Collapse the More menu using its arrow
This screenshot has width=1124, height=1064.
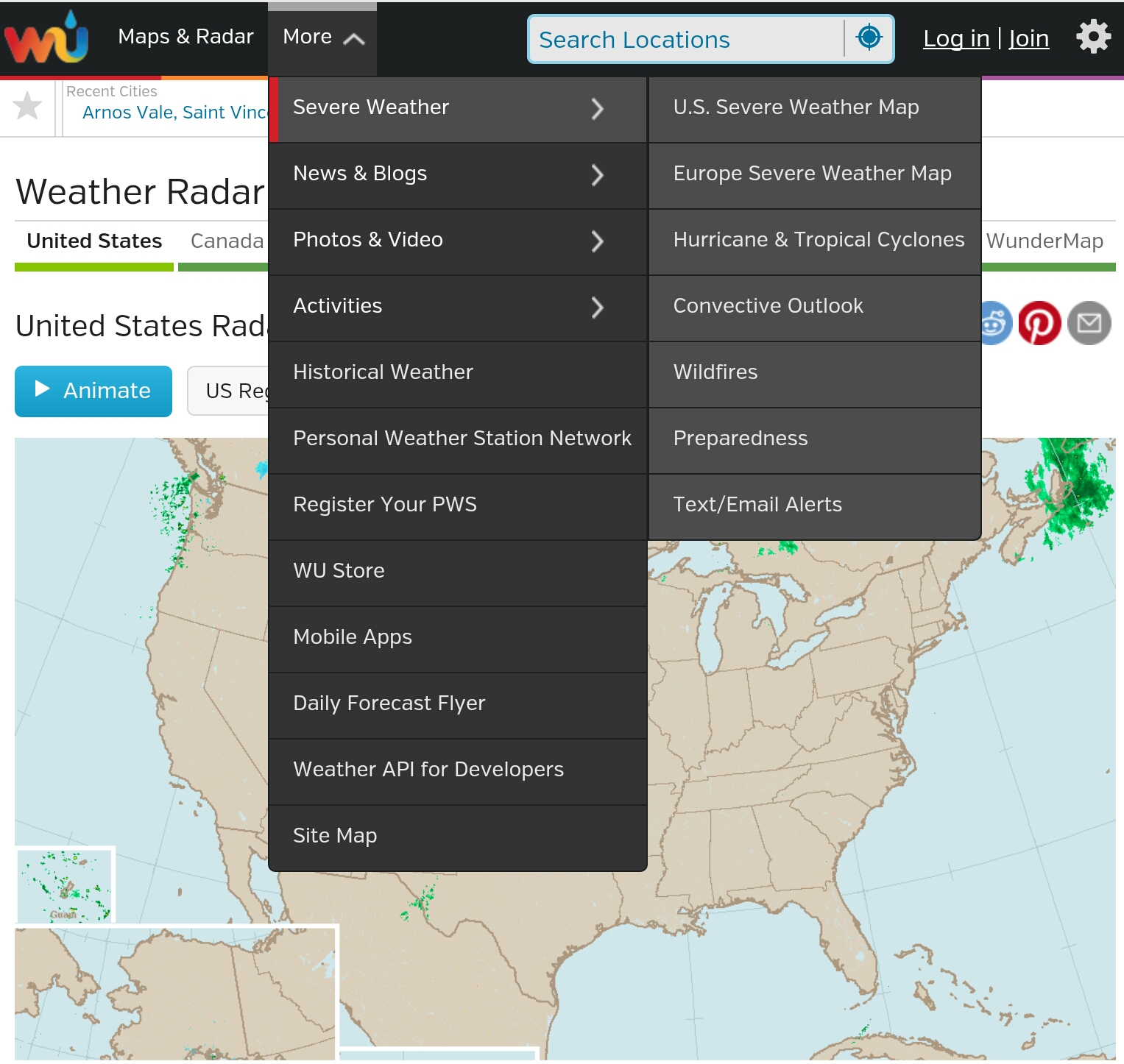tap(354, 39)
